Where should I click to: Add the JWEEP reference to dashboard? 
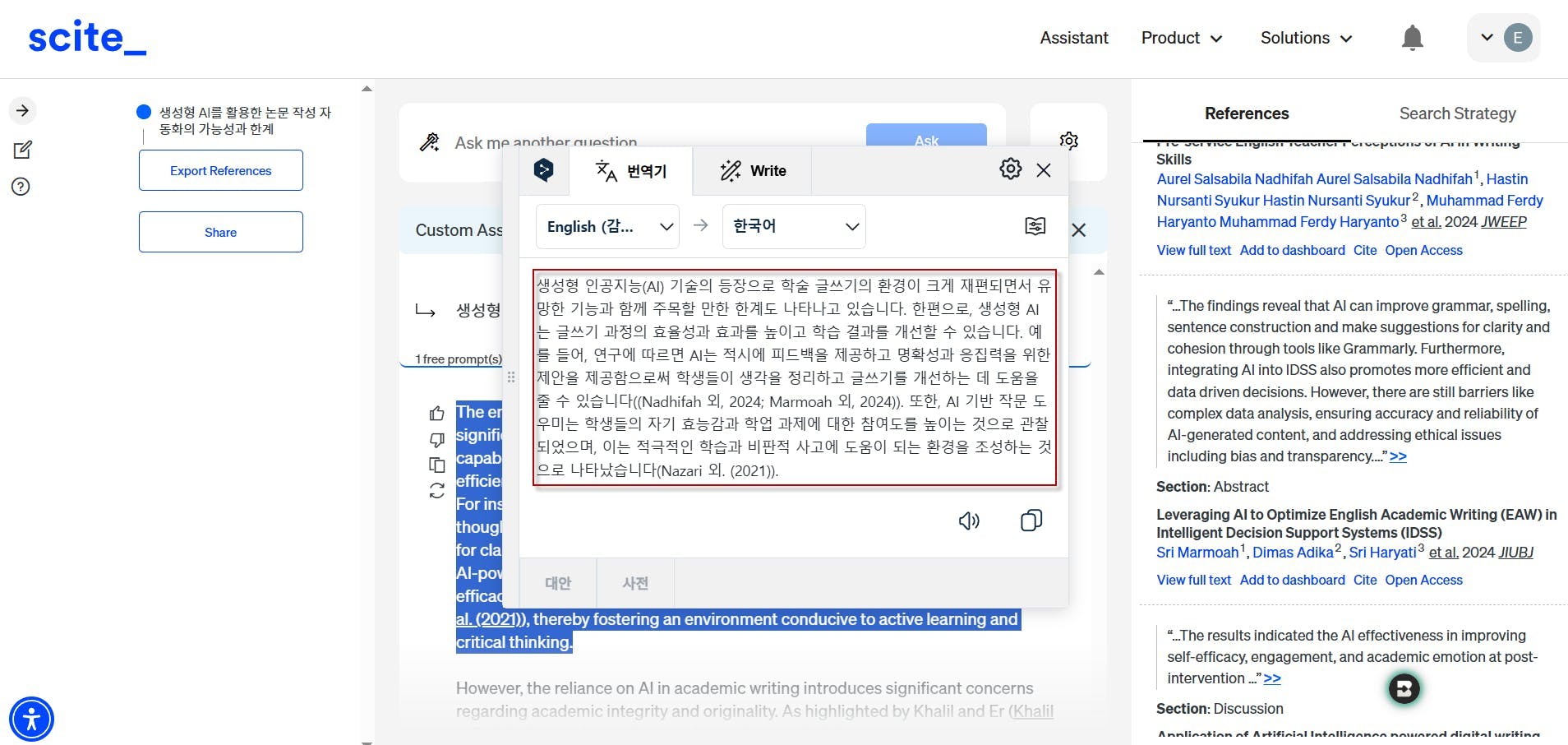(1293, 250)
